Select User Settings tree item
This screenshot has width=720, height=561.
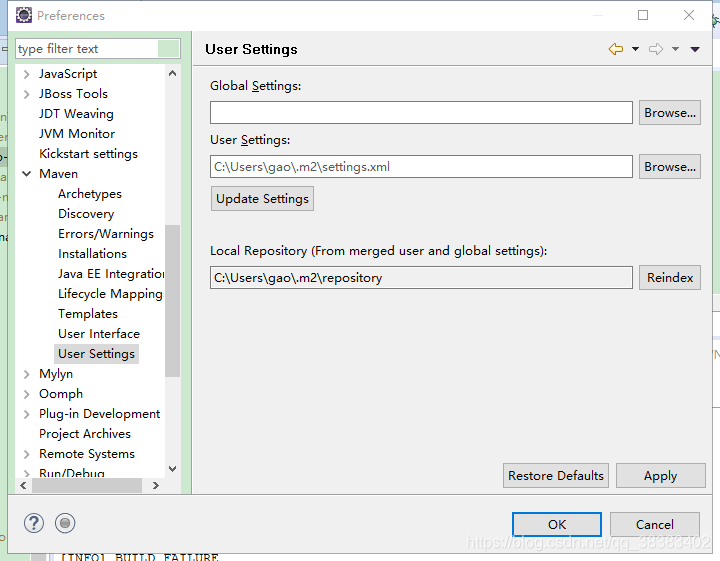(96, 354)
